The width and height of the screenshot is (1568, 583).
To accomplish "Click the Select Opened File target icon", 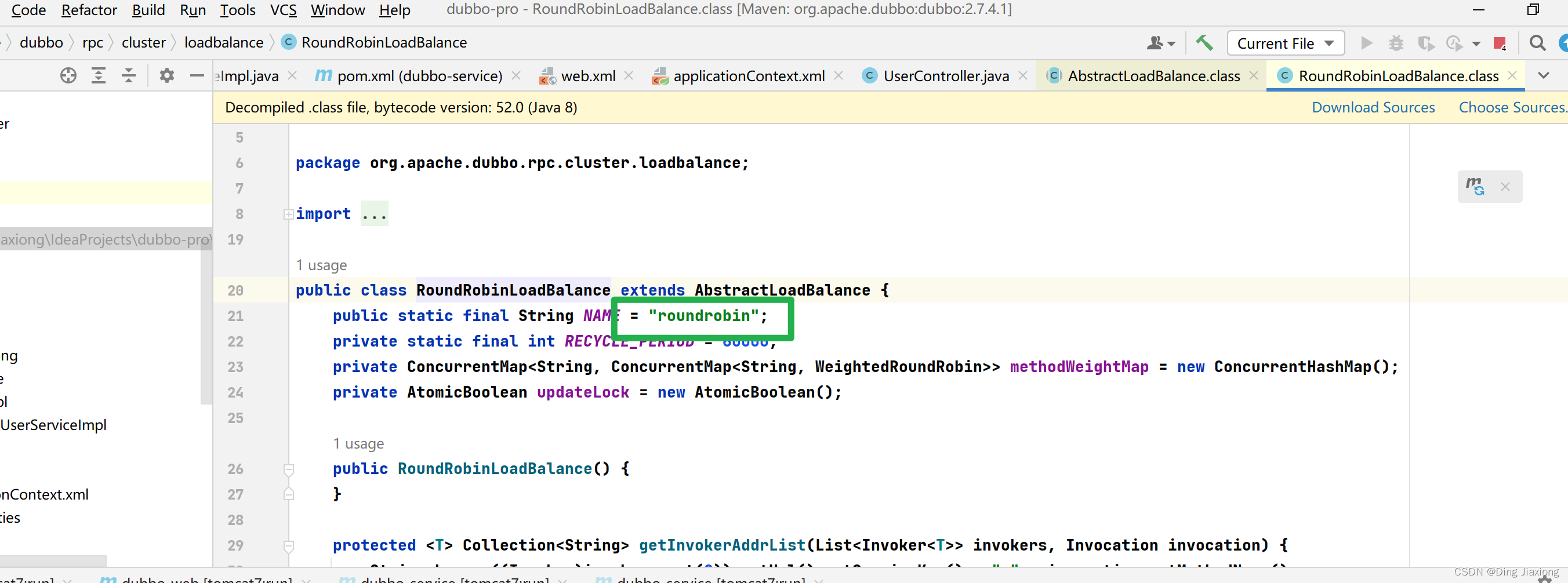I will pos(68,75).
